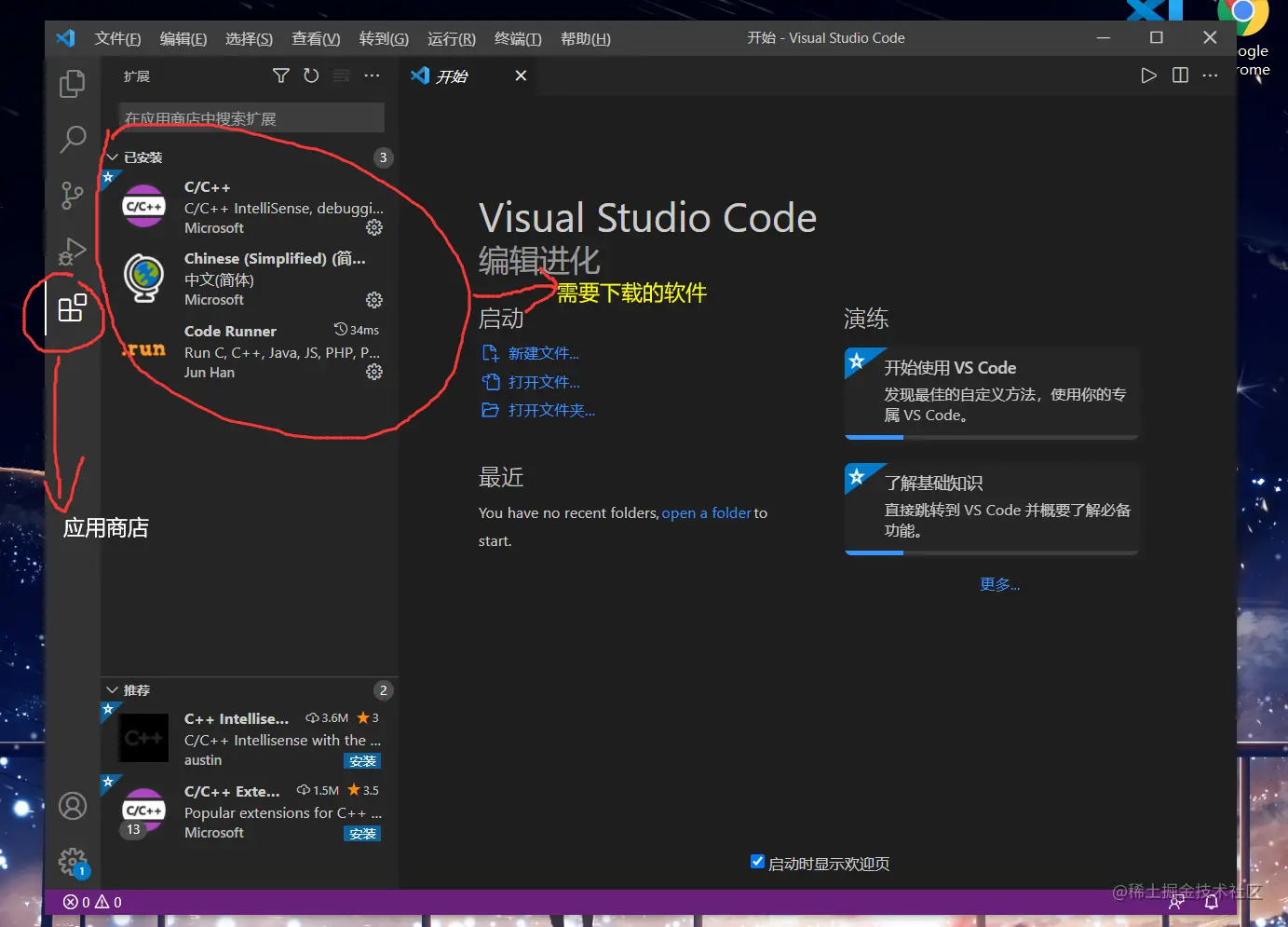Viewport: 1288px width, 927px height.
Task: Refresh the extensions list
Action: 311,75
